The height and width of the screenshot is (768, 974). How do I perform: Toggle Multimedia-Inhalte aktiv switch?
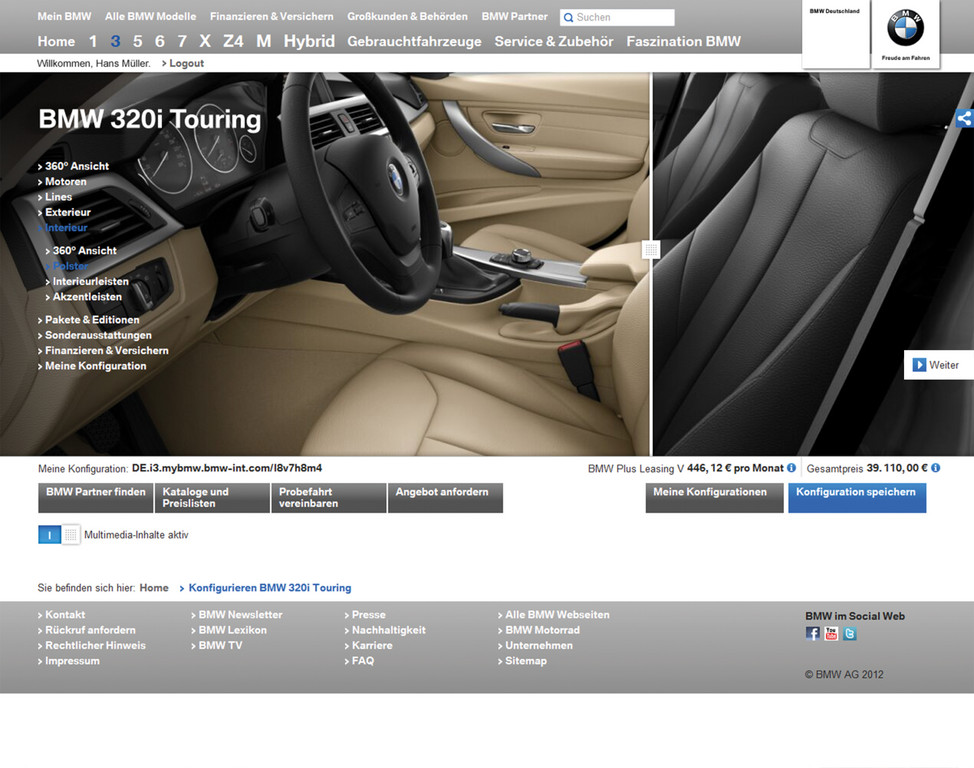pyautogui.click(x=59, y=534)
